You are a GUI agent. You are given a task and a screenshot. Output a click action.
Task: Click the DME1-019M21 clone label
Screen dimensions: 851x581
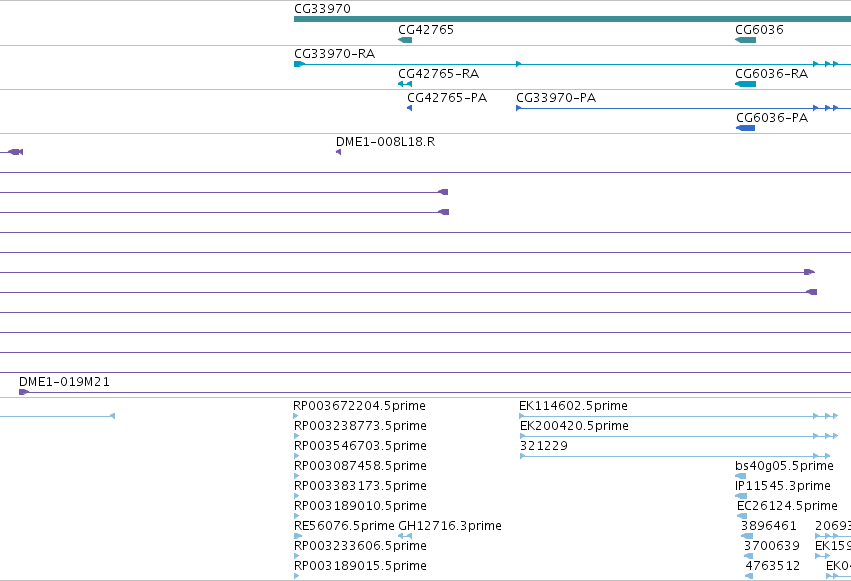point(64,382)
